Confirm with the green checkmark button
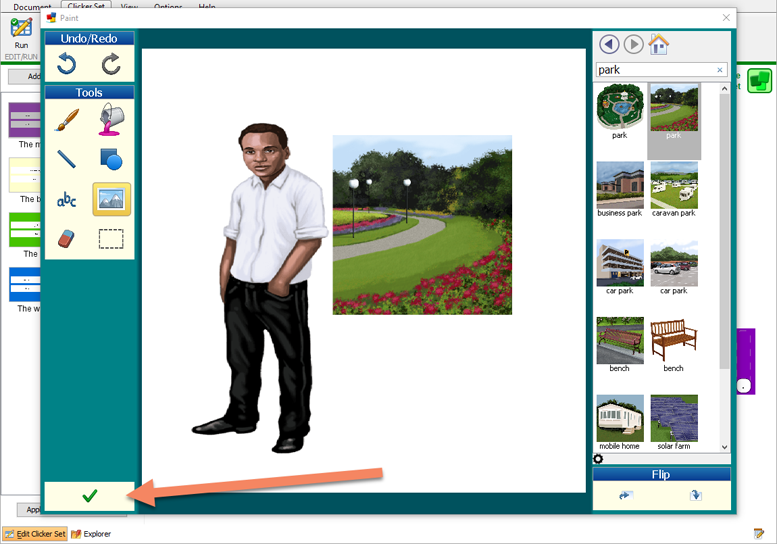Image resolution: width=777 pixels, height=544 pixels. coord(89,496)
